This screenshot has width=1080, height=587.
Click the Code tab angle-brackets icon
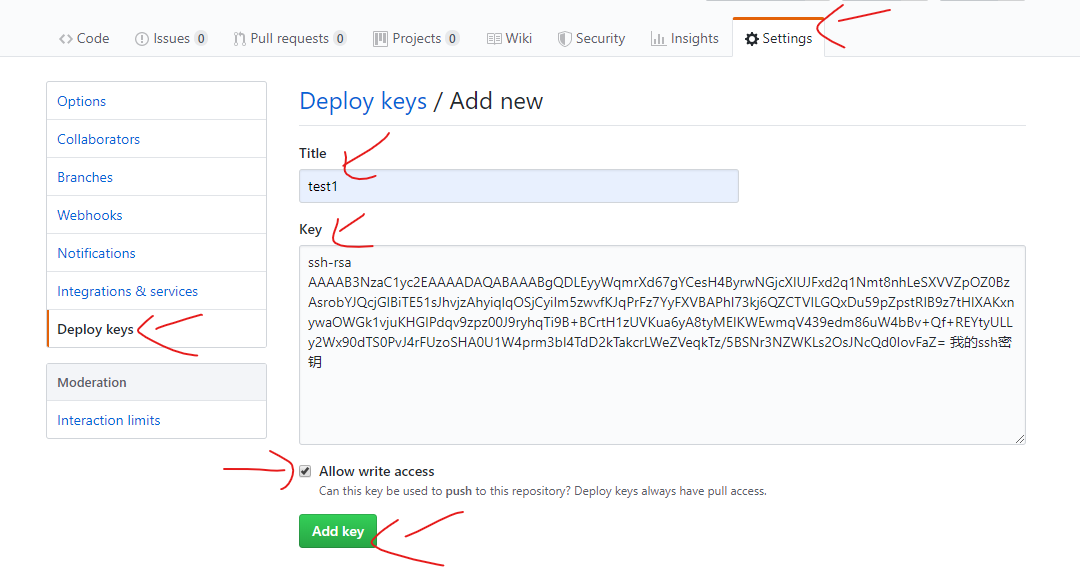click(x=65, y=39)
